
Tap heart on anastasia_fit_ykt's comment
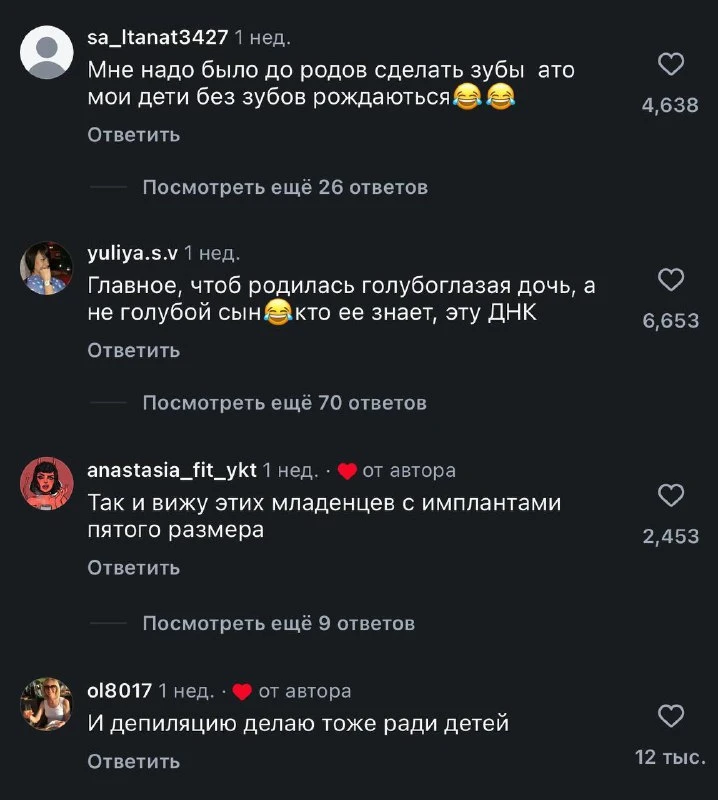click(672, 496)
